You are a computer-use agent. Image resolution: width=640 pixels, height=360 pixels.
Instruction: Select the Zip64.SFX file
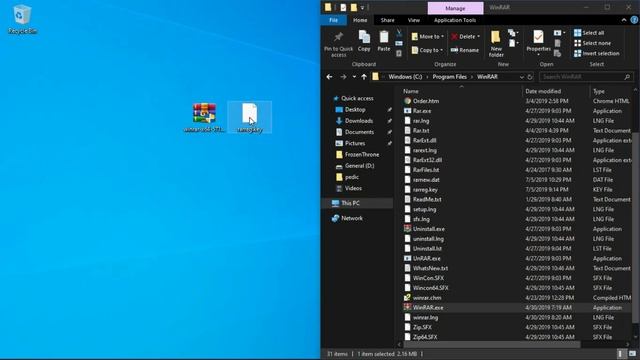425,337
